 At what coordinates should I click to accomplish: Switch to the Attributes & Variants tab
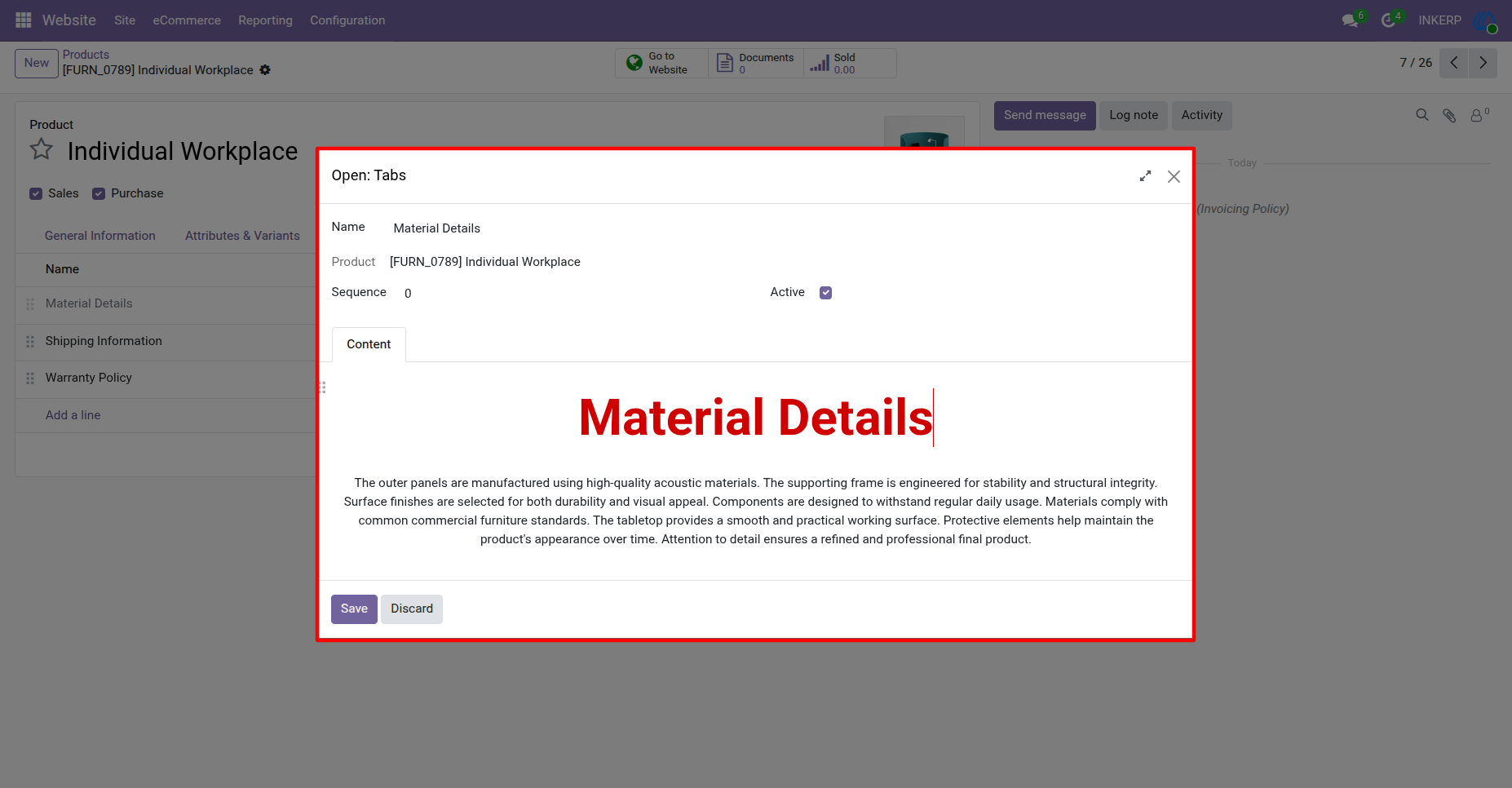[242, 236]
